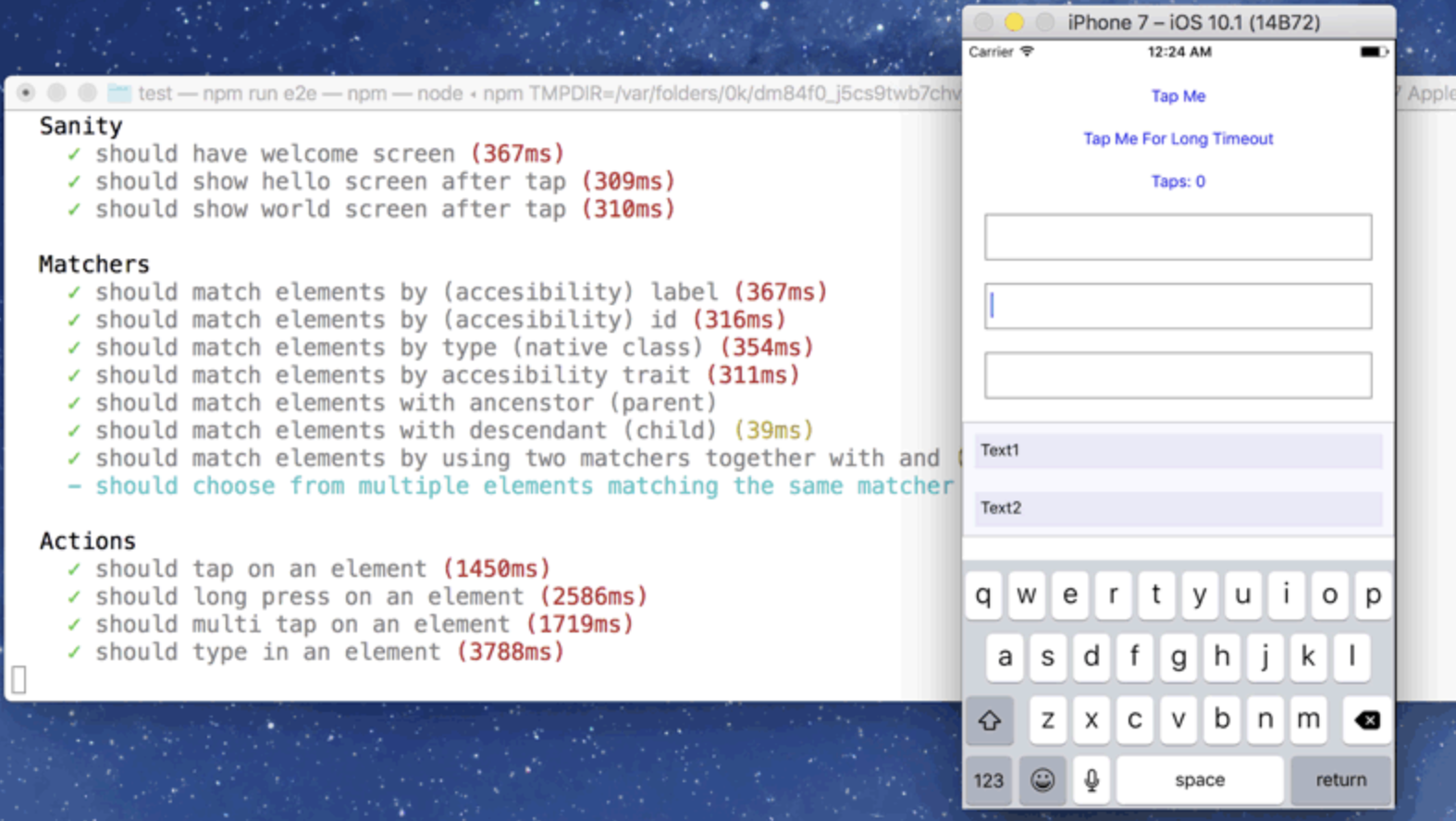Tap the 'r' key on the keyboard

point(1114,595)
